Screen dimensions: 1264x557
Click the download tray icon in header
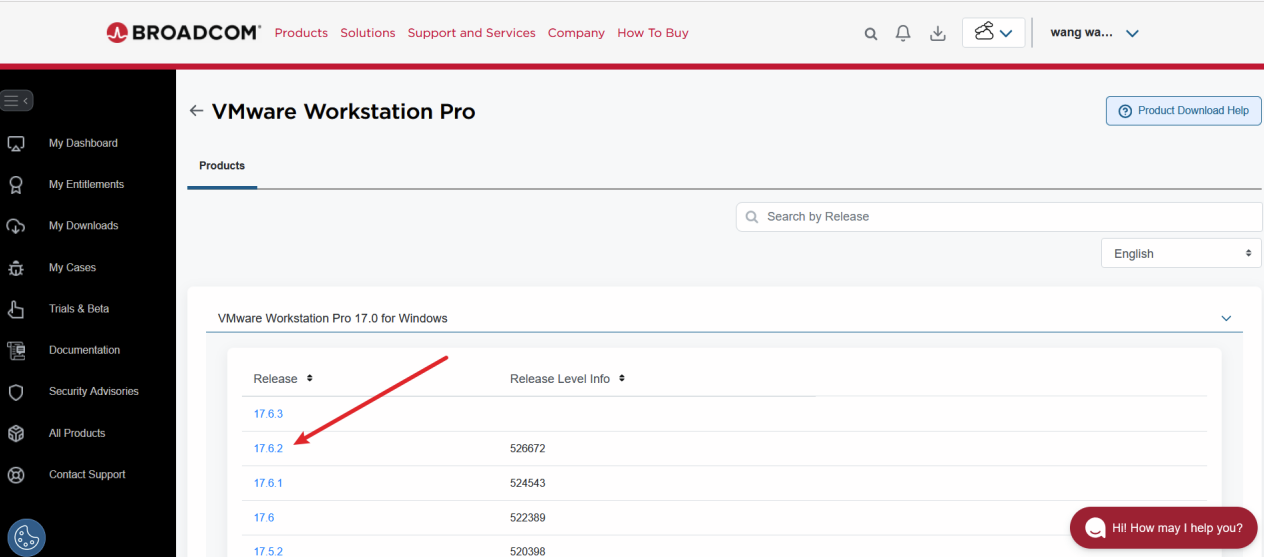point(938,33)
